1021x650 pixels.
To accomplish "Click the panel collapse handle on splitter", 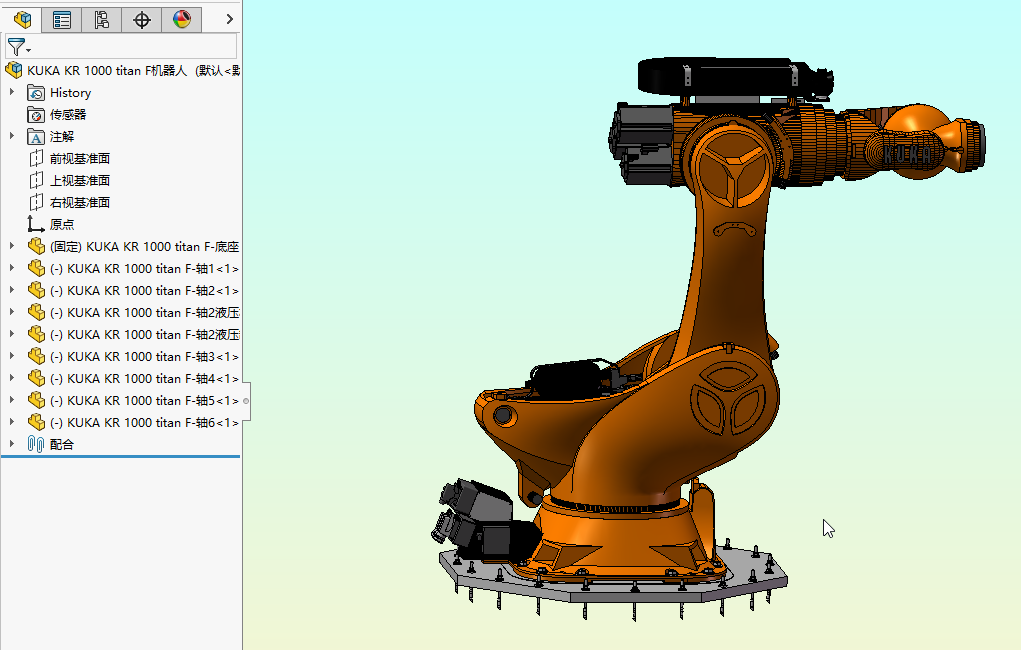I will click(x=246, y=400).
